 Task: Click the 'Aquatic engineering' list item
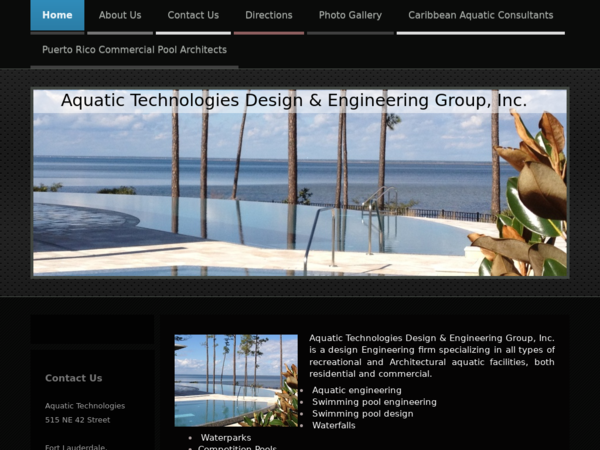(x=357, y=390)
